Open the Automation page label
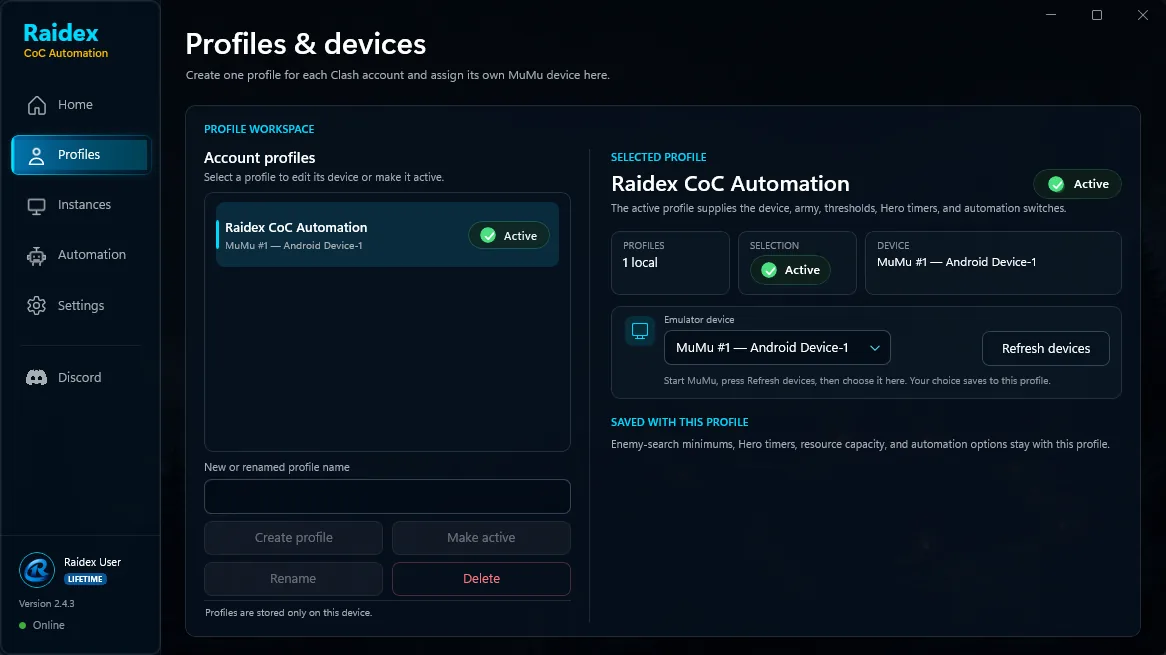The image size is (1166, 655). (91, 254)
